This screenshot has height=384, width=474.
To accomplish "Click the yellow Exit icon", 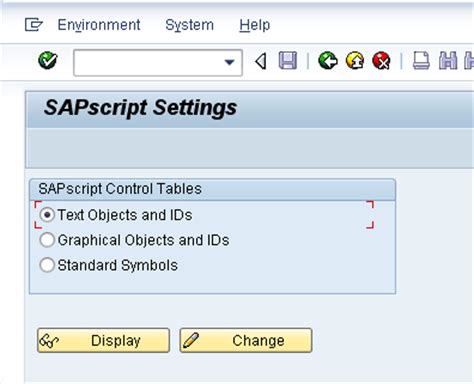I will 355,61.
